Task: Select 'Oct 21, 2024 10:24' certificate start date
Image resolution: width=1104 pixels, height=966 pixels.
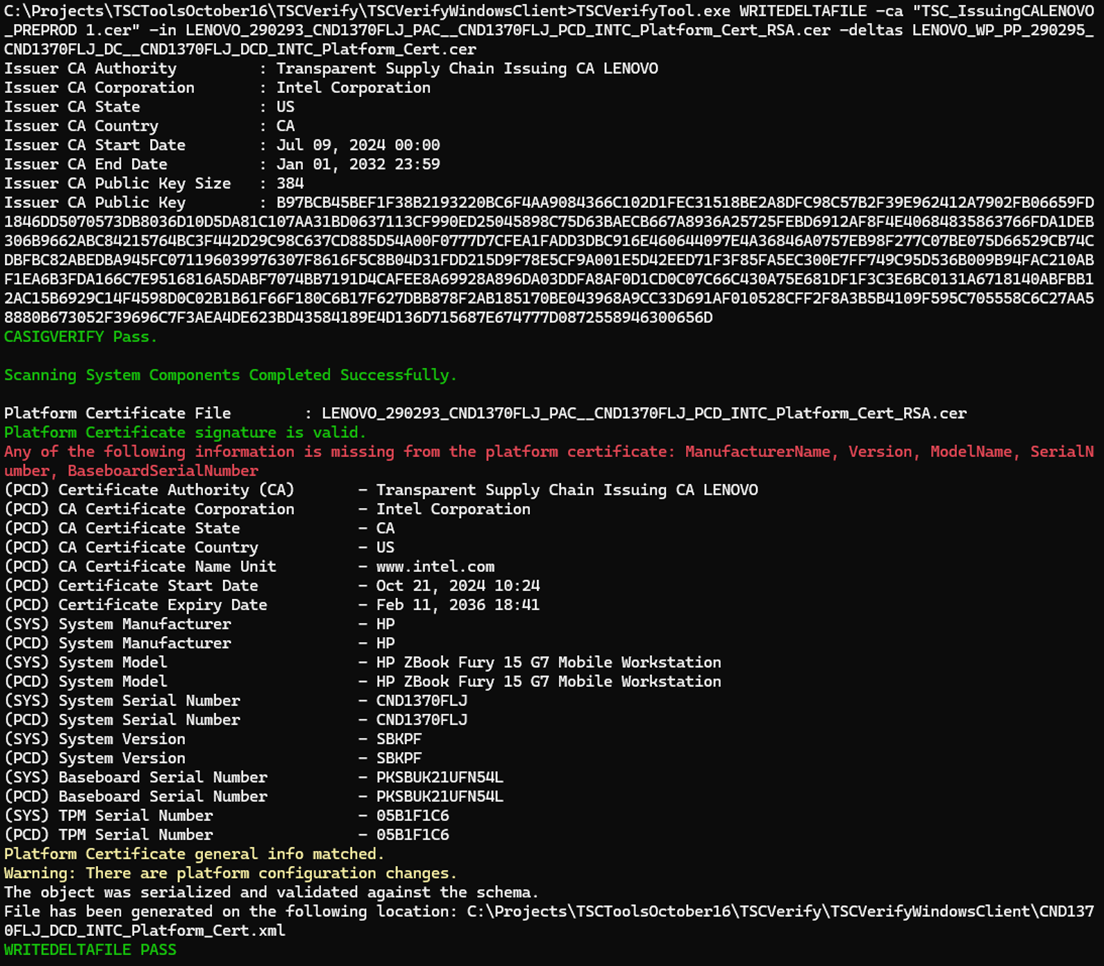Action: coord(458,585)
